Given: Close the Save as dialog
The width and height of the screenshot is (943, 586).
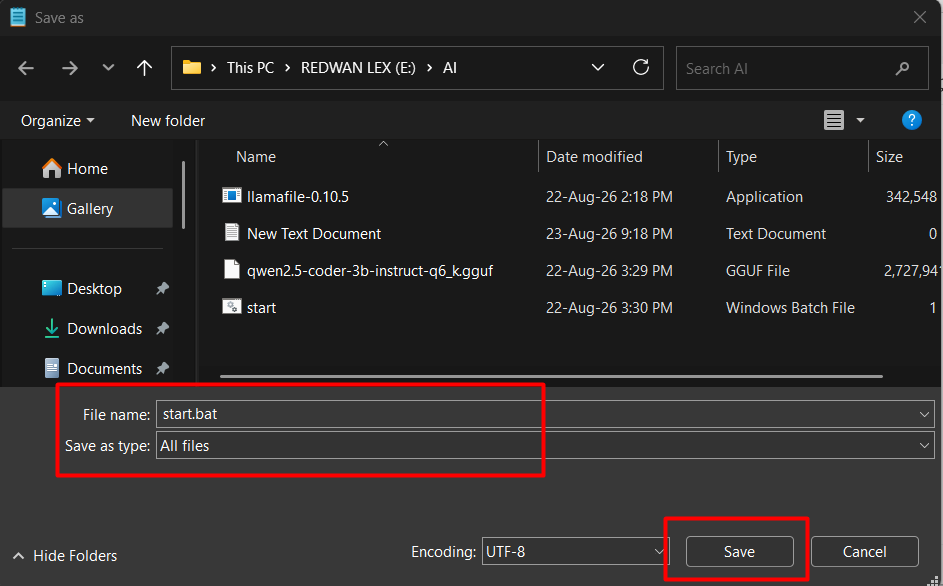Looking at the screenshot, I should 920,17.
